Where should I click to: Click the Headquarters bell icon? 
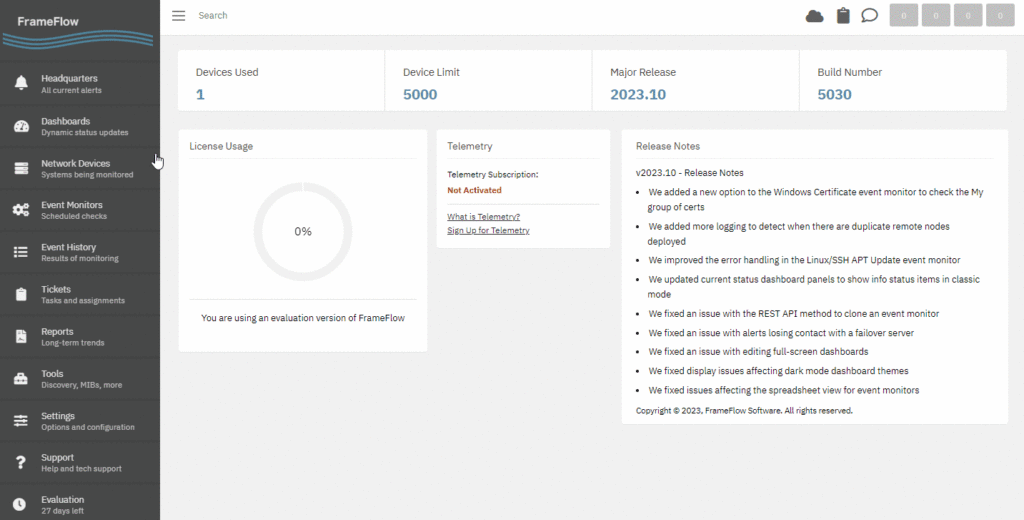tap(21, 84)
